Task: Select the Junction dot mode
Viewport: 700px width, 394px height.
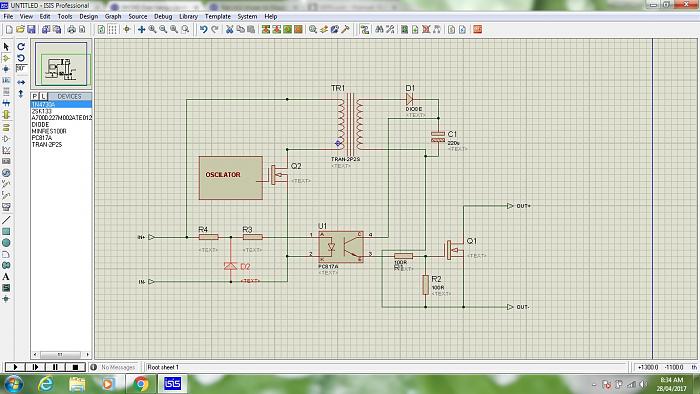Action: (x=6, y=69)
